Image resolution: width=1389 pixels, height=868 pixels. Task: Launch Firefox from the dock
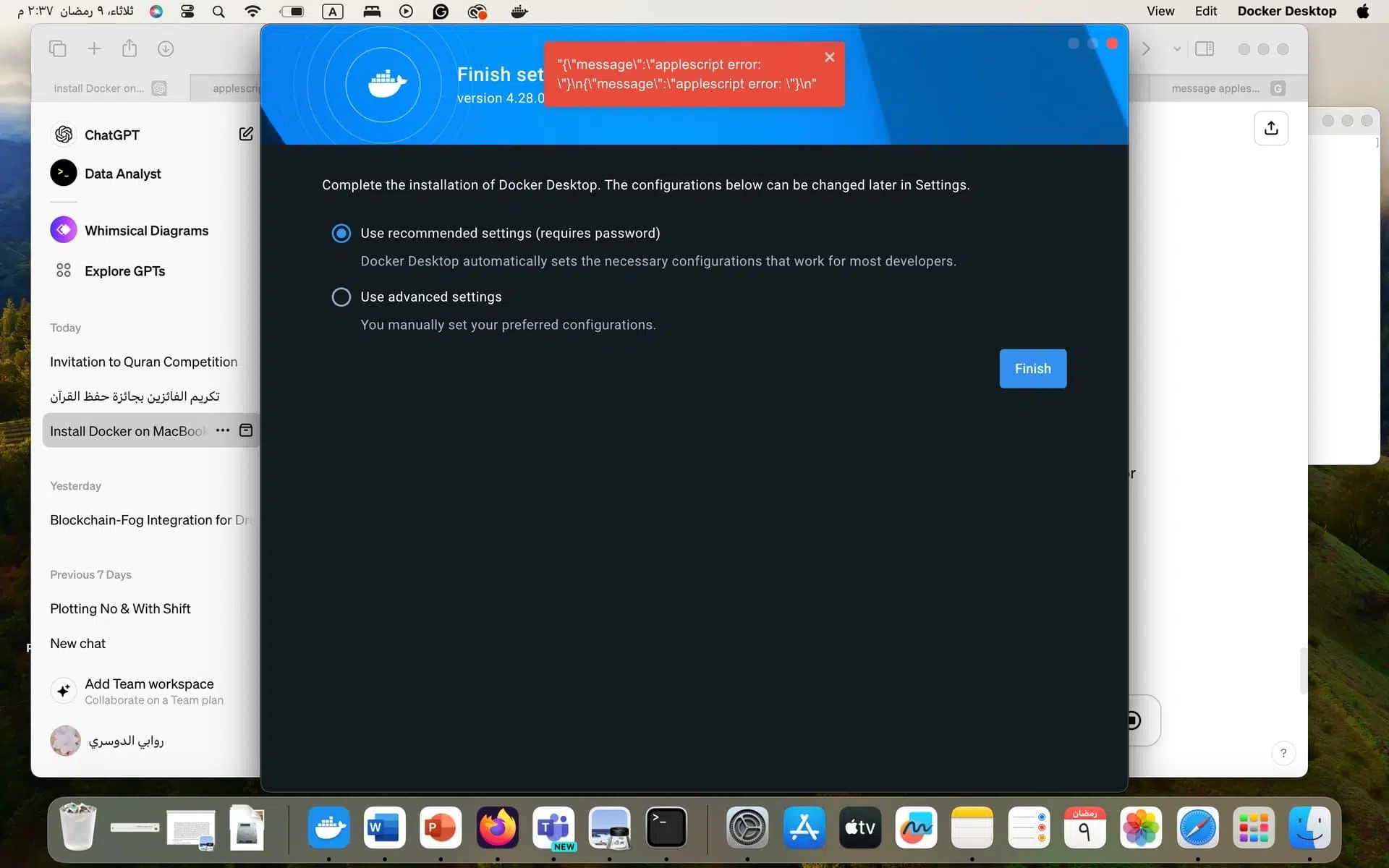[497, 827]
